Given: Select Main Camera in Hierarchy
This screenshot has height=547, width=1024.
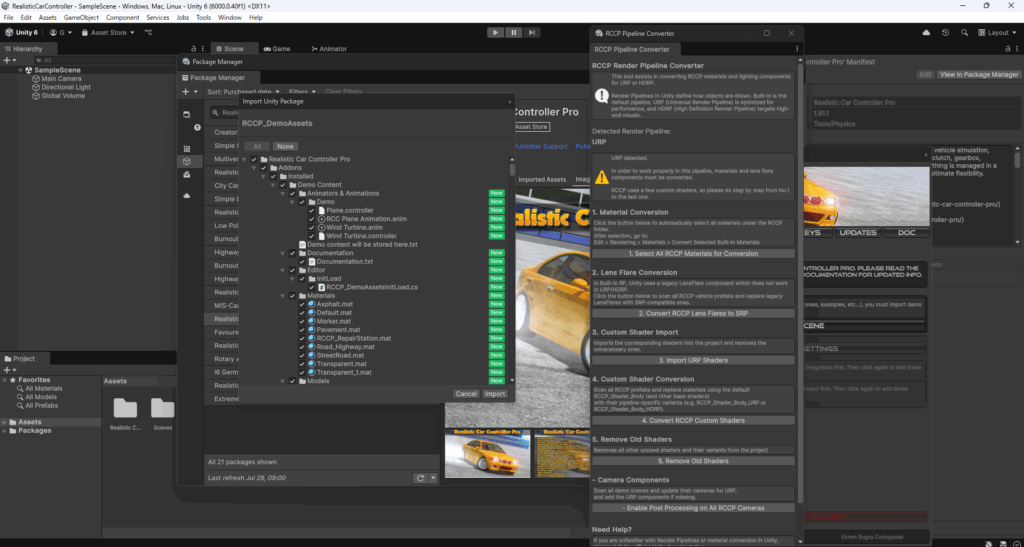Looking at the screenshot, I should [61, 78].
